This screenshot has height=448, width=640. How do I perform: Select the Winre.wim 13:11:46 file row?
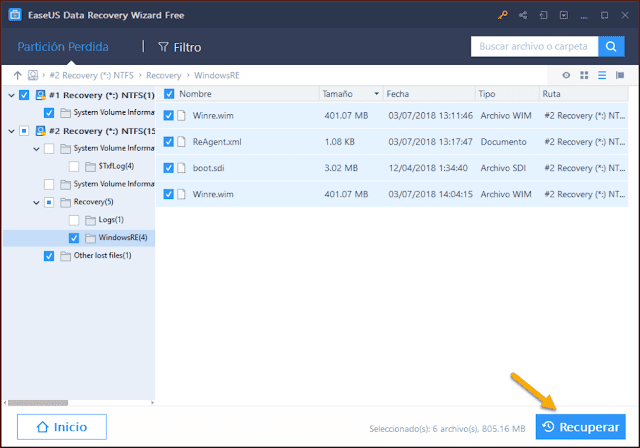[392, 115]
